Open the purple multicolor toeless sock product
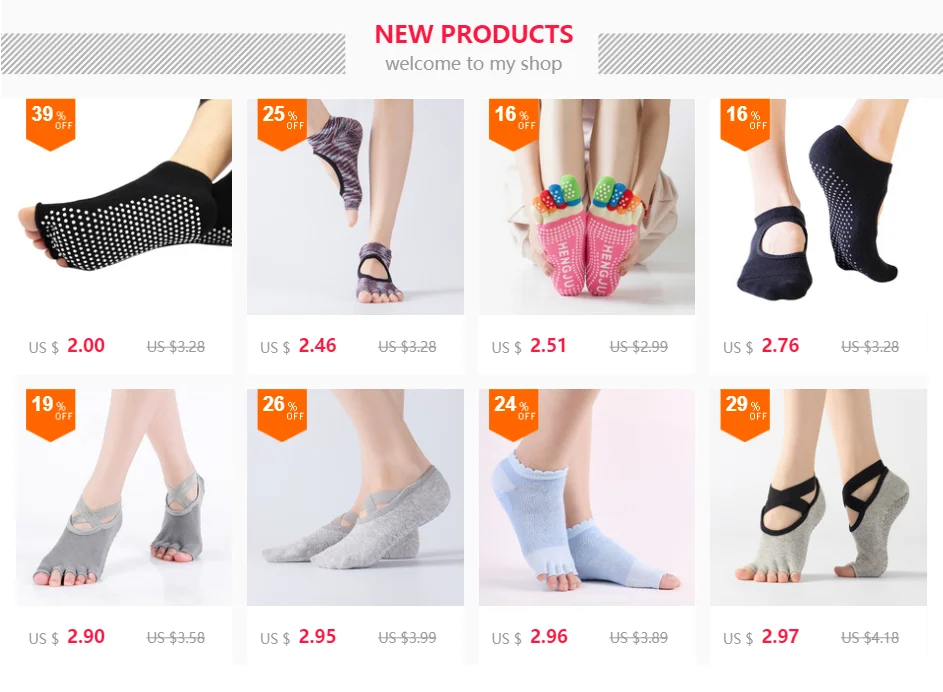This screenshot has height=692, width=943. coord(355,207)
